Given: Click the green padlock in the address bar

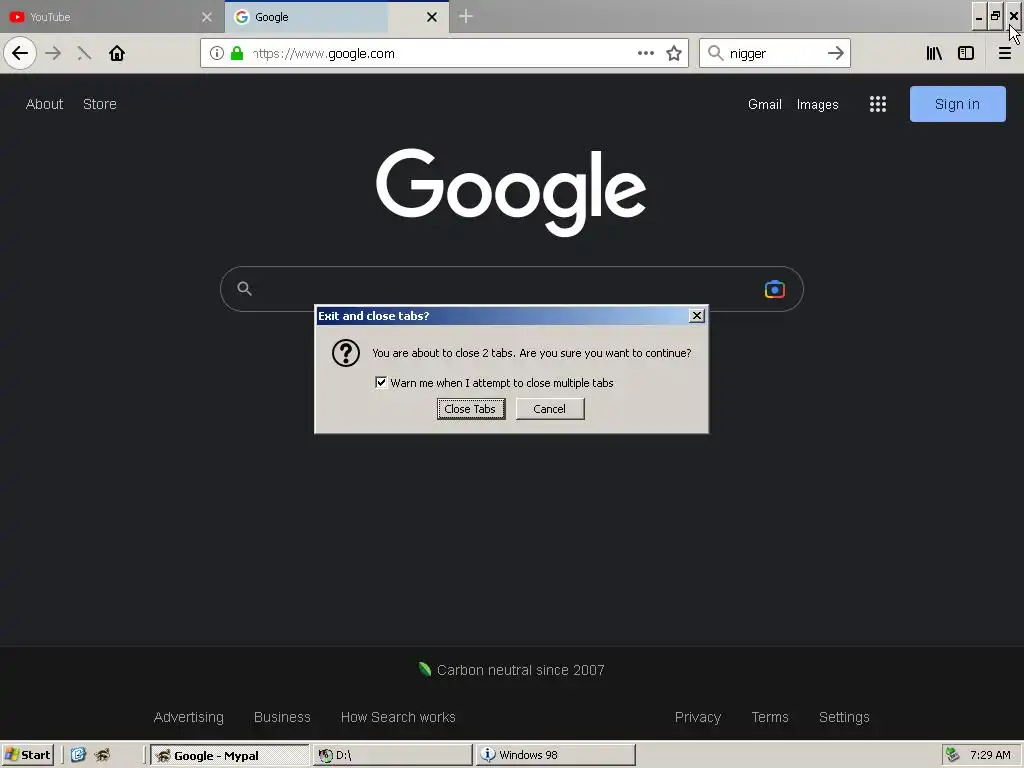Looking at the screenshot, I should click(237, 53).
